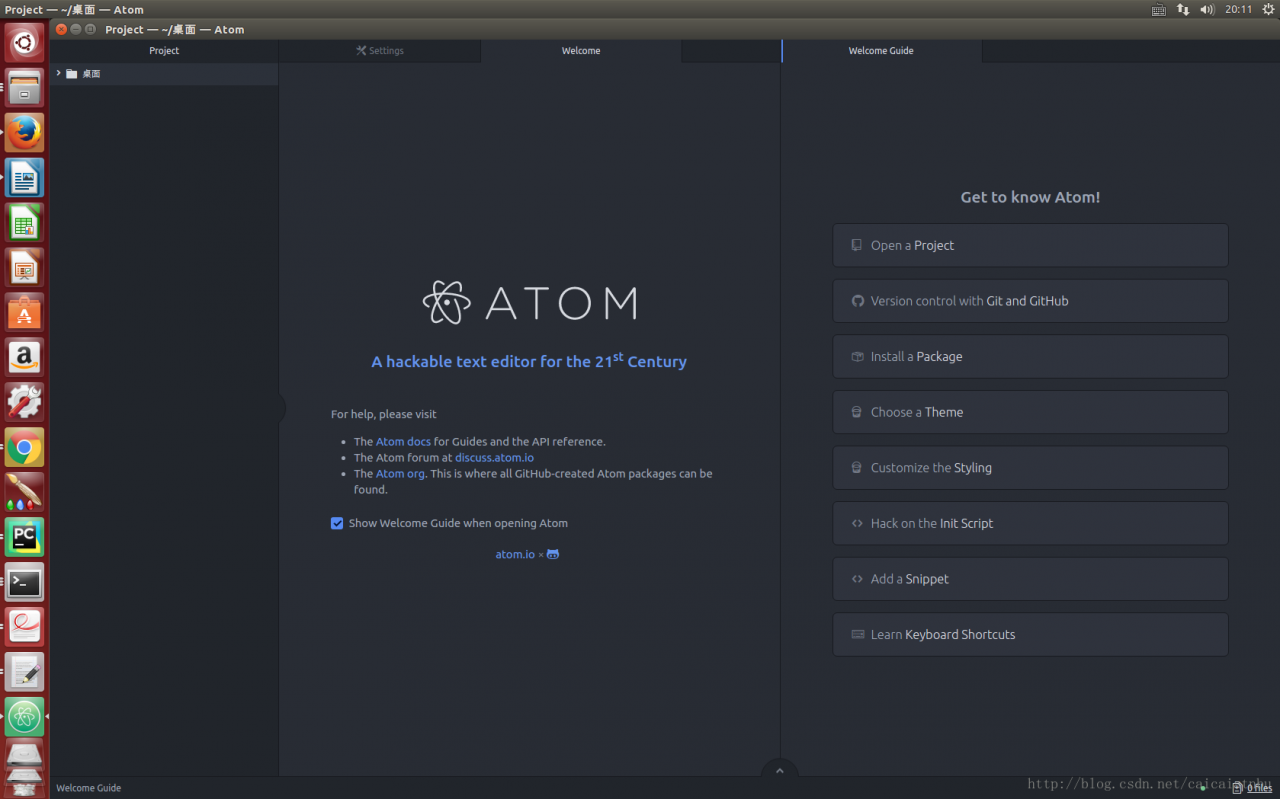
Task: Click the Google Chrome launcher icon
Action: (24, 447)
